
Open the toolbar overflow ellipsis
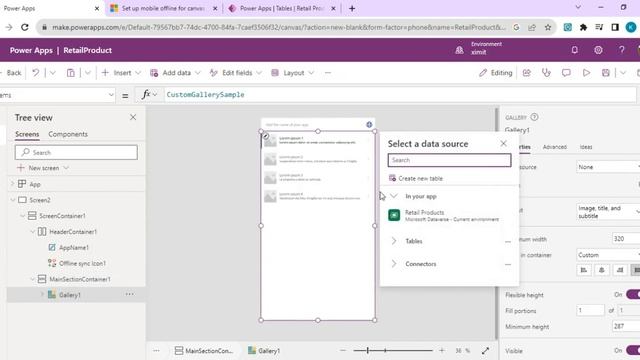[x=327, y=73]
